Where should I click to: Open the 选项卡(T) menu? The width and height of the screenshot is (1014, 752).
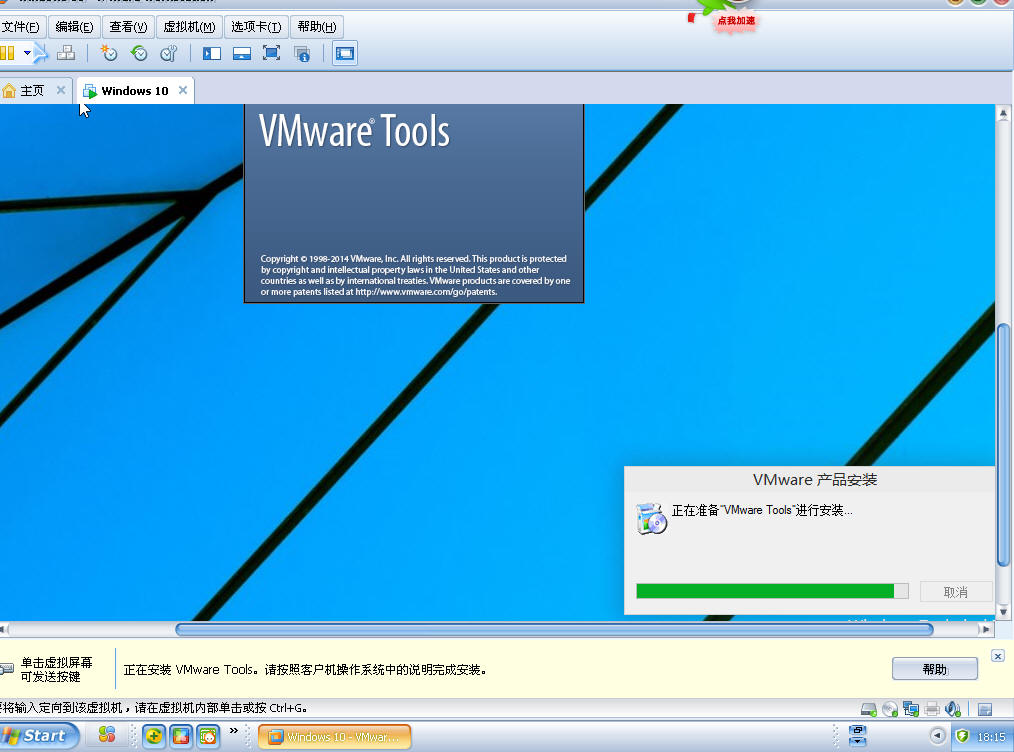256,27
